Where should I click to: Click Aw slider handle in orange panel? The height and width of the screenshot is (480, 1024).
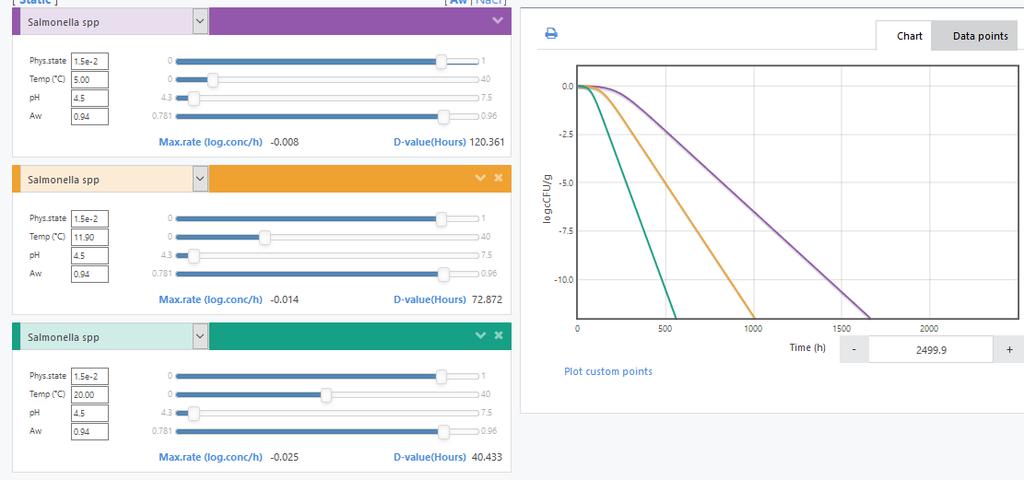click(443, 274)
